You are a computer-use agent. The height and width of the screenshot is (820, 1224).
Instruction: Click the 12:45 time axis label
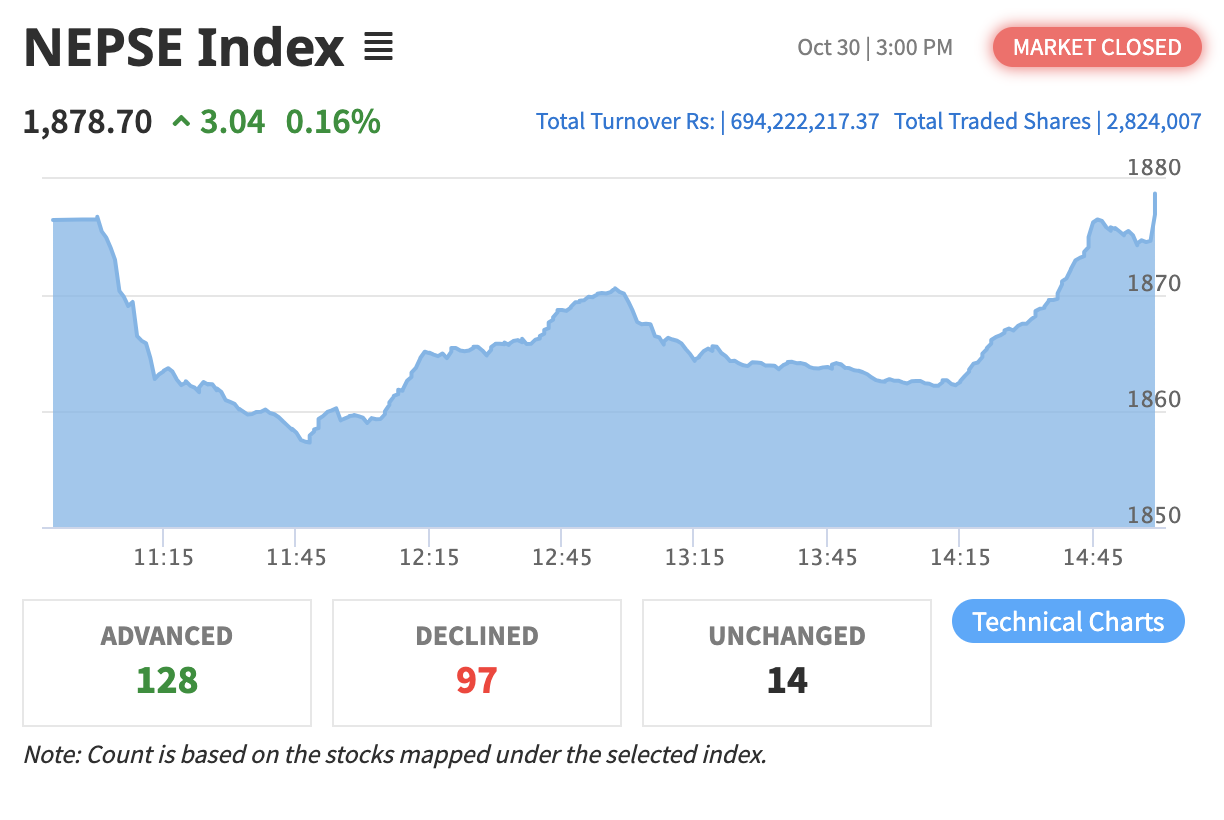coord(562,557)
